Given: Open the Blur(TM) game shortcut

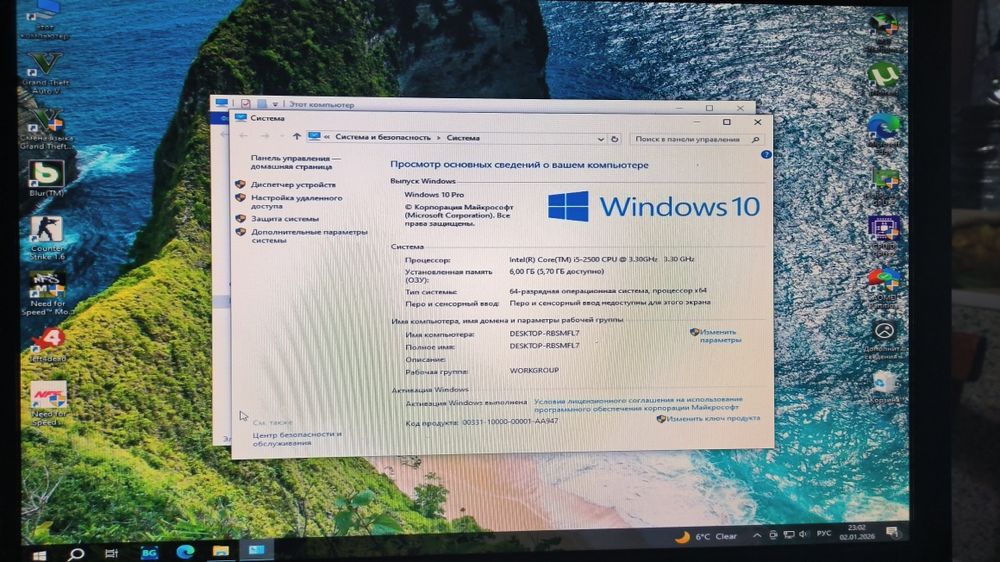Looking at the screenshot, I should point(46,178).
